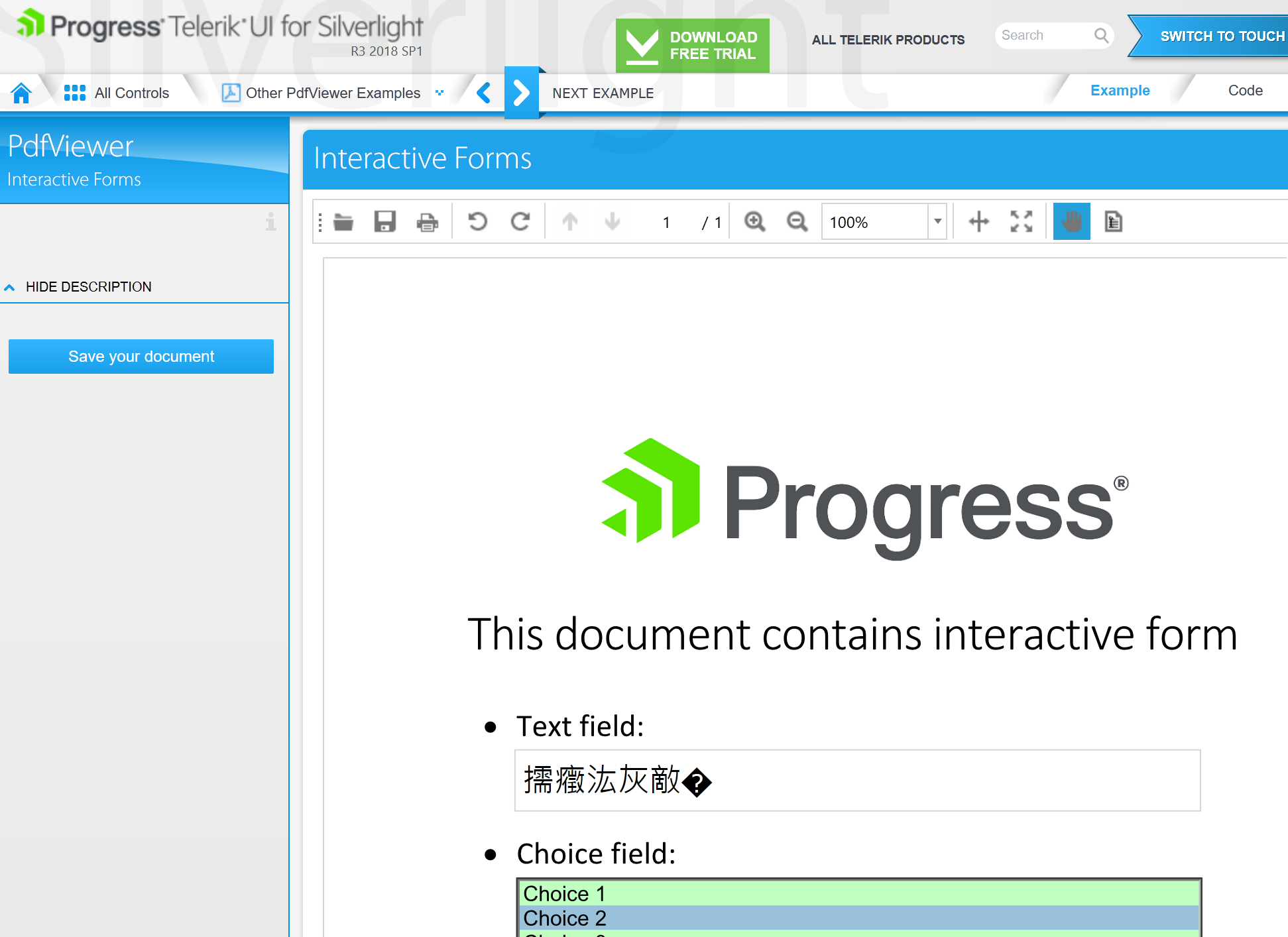Click the Print icon in toolbar
The width and height of the screenshot is (1288, 937).
(x=427, y=222)
